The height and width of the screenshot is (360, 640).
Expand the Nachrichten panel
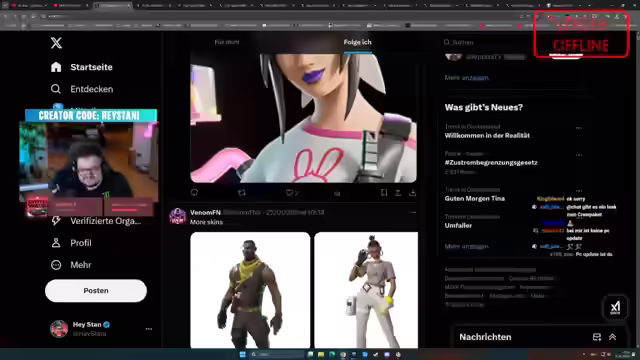(613, 337)
